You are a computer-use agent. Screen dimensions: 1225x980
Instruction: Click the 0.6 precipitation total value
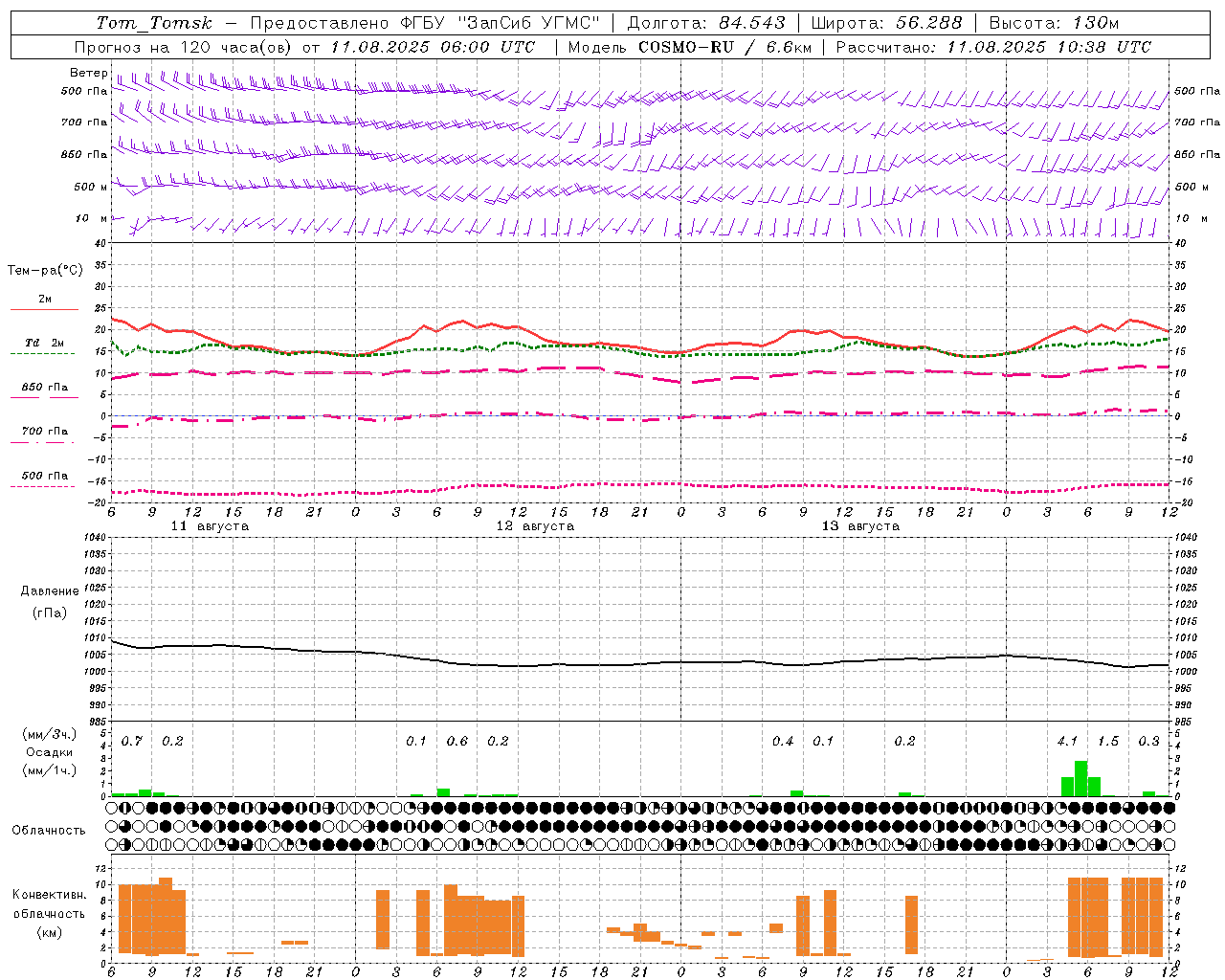pyautogui.click(x=457, y=742)
